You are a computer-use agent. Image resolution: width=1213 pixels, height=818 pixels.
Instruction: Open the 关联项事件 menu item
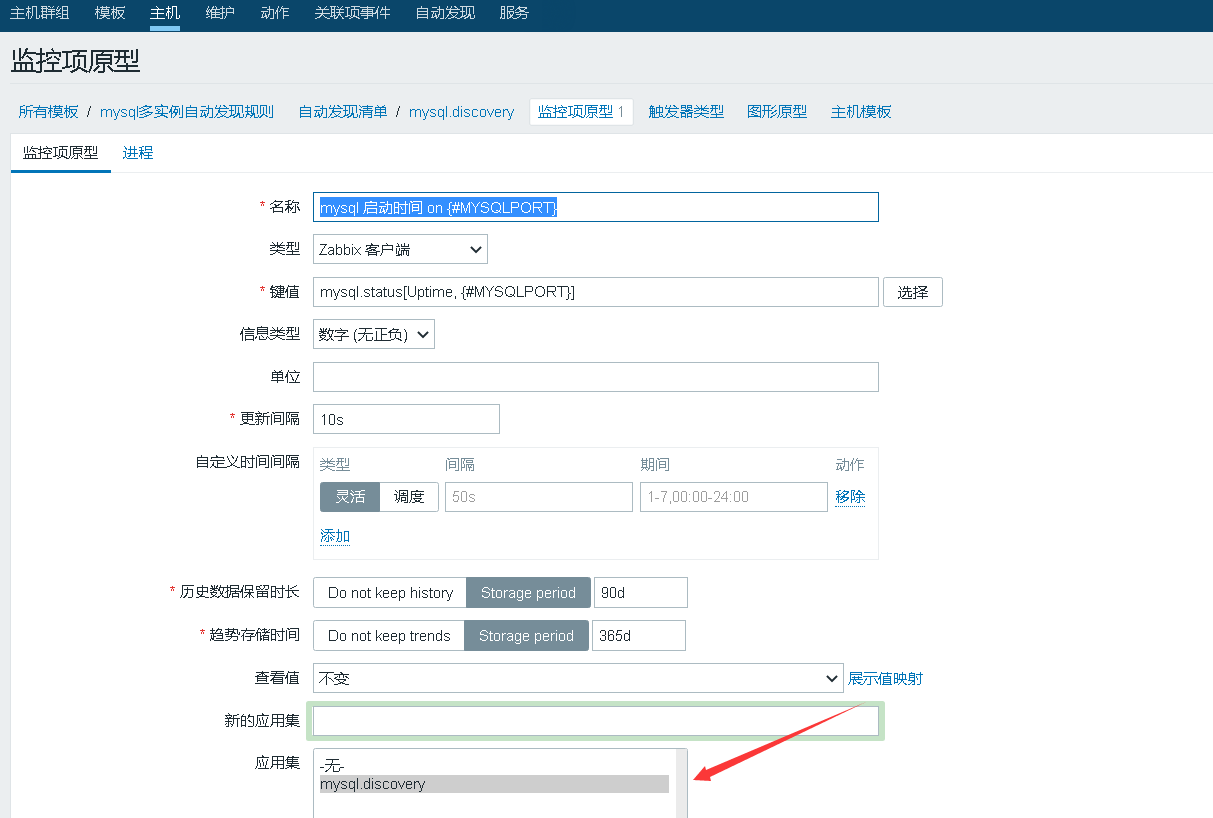(352, 13)
